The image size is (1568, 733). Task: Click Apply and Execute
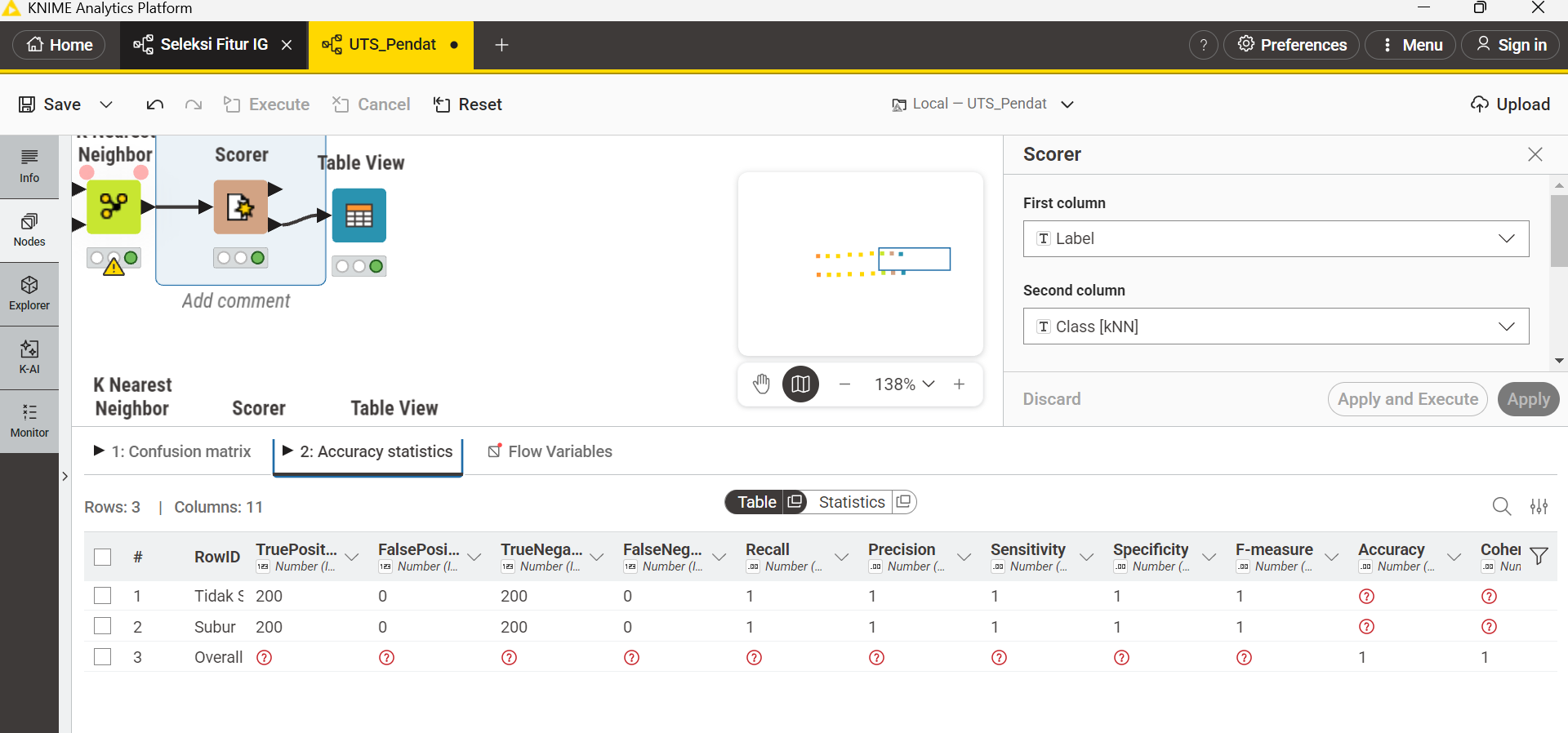click(1408, 399)
